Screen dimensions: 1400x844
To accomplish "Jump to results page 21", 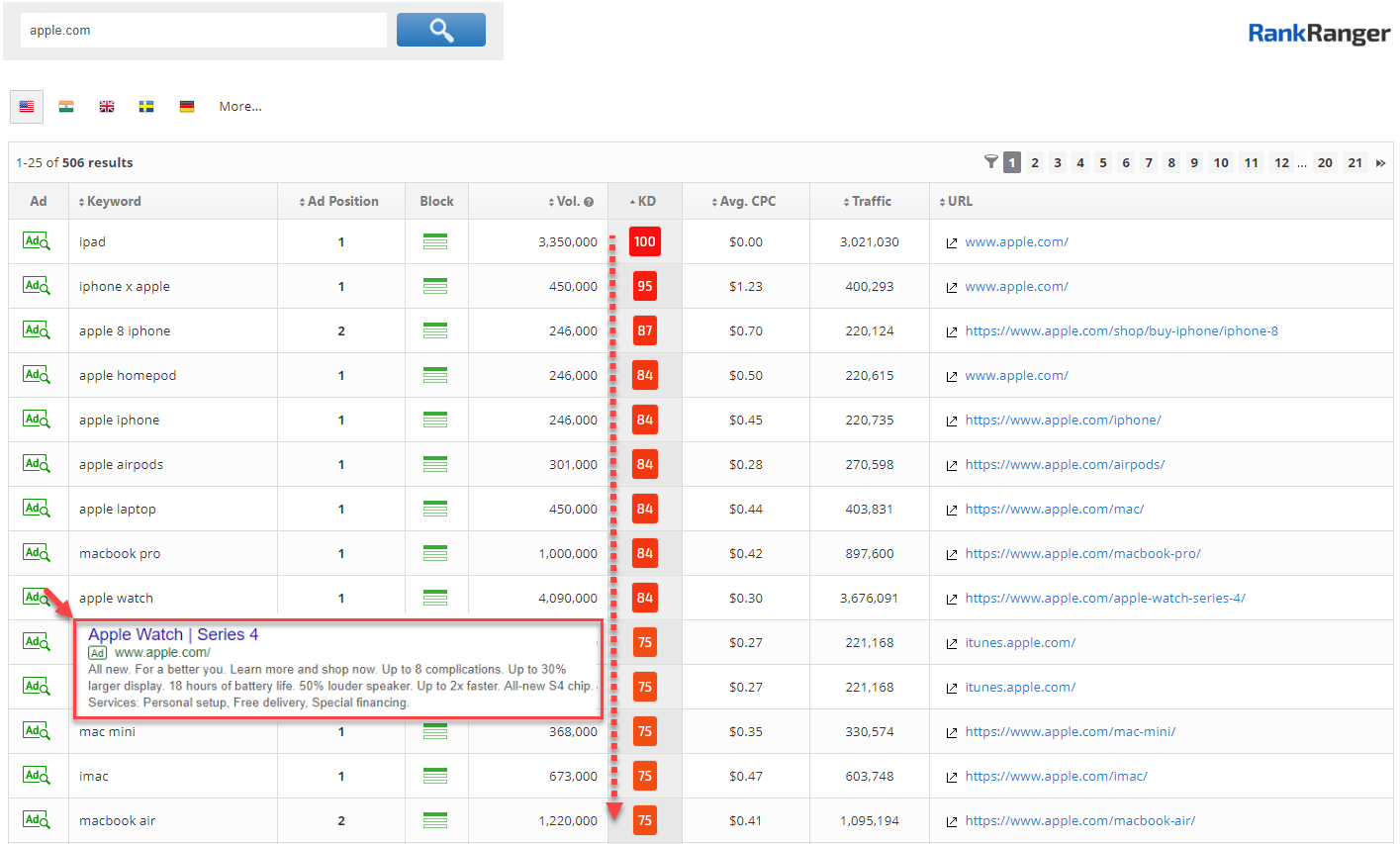I will tap(1354, 162).
